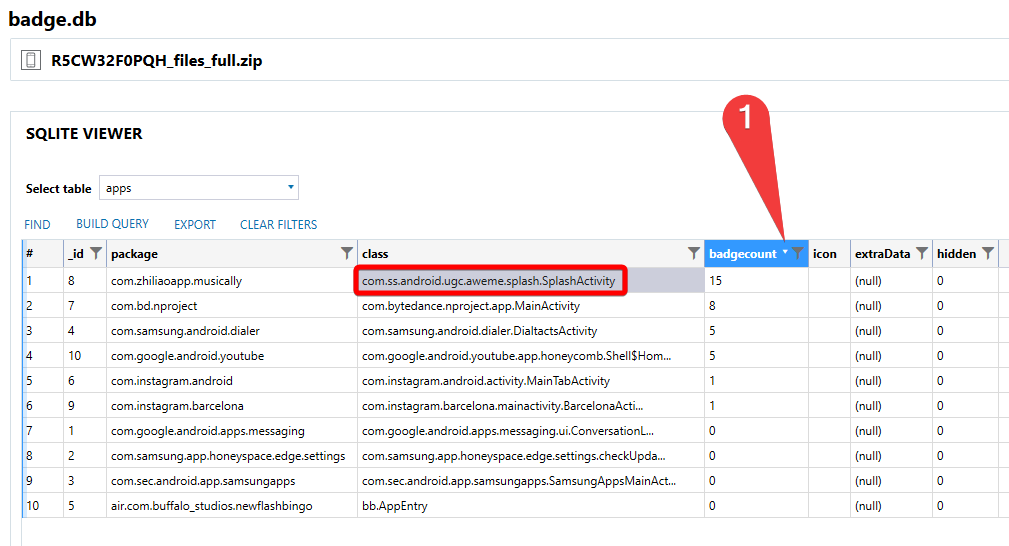Select cell com.instagram.barcelona
Viewport: 1009px width, 546px height.
232,406
